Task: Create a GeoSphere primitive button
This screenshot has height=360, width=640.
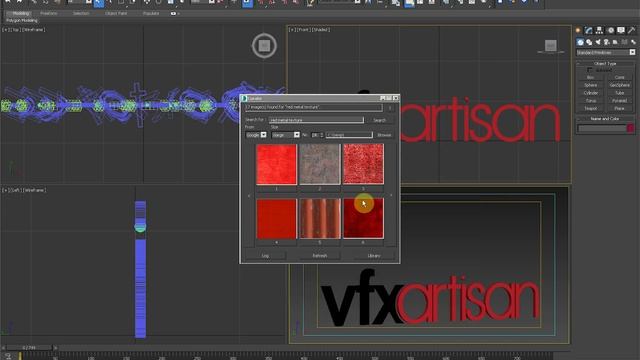Action: tap(620, 85)
